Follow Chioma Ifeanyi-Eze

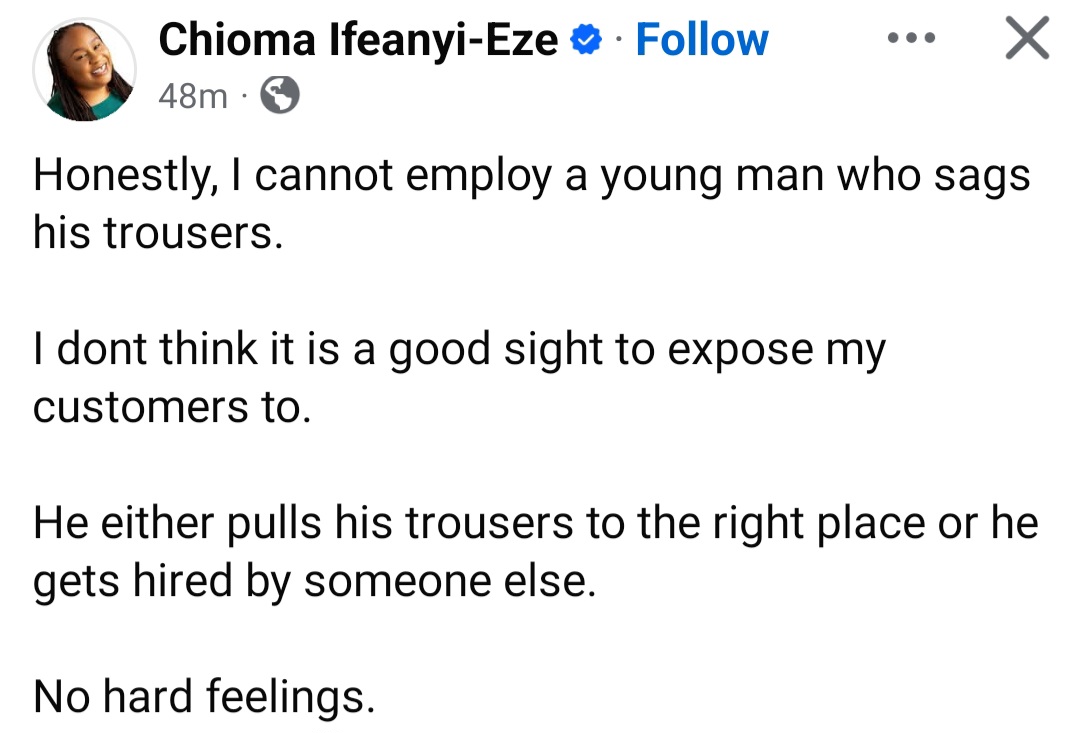coord(702,40)
